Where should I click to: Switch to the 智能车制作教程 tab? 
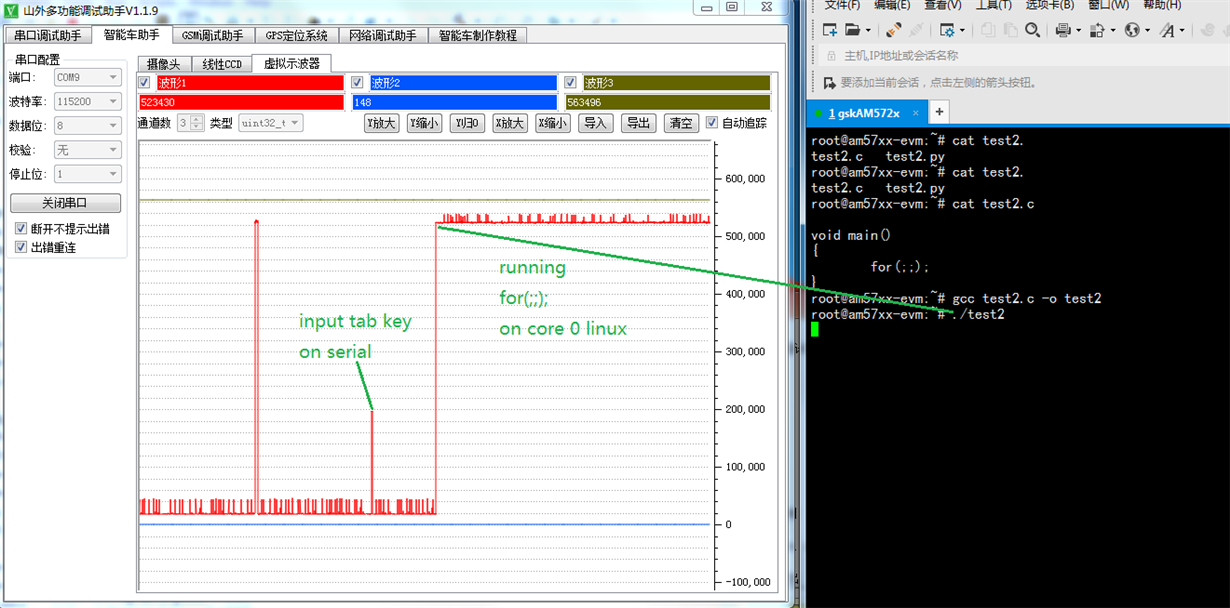coord(478,36)
